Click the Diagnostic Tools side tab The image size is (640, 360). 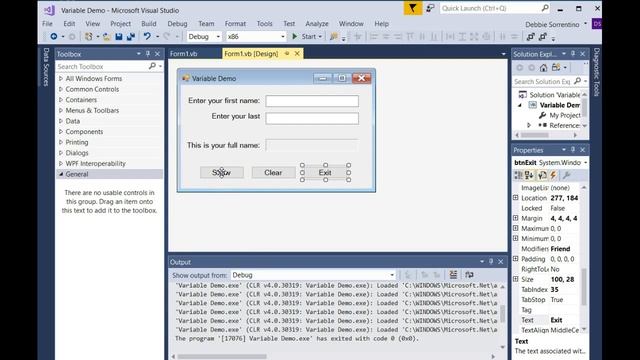[x=596, y=72]
